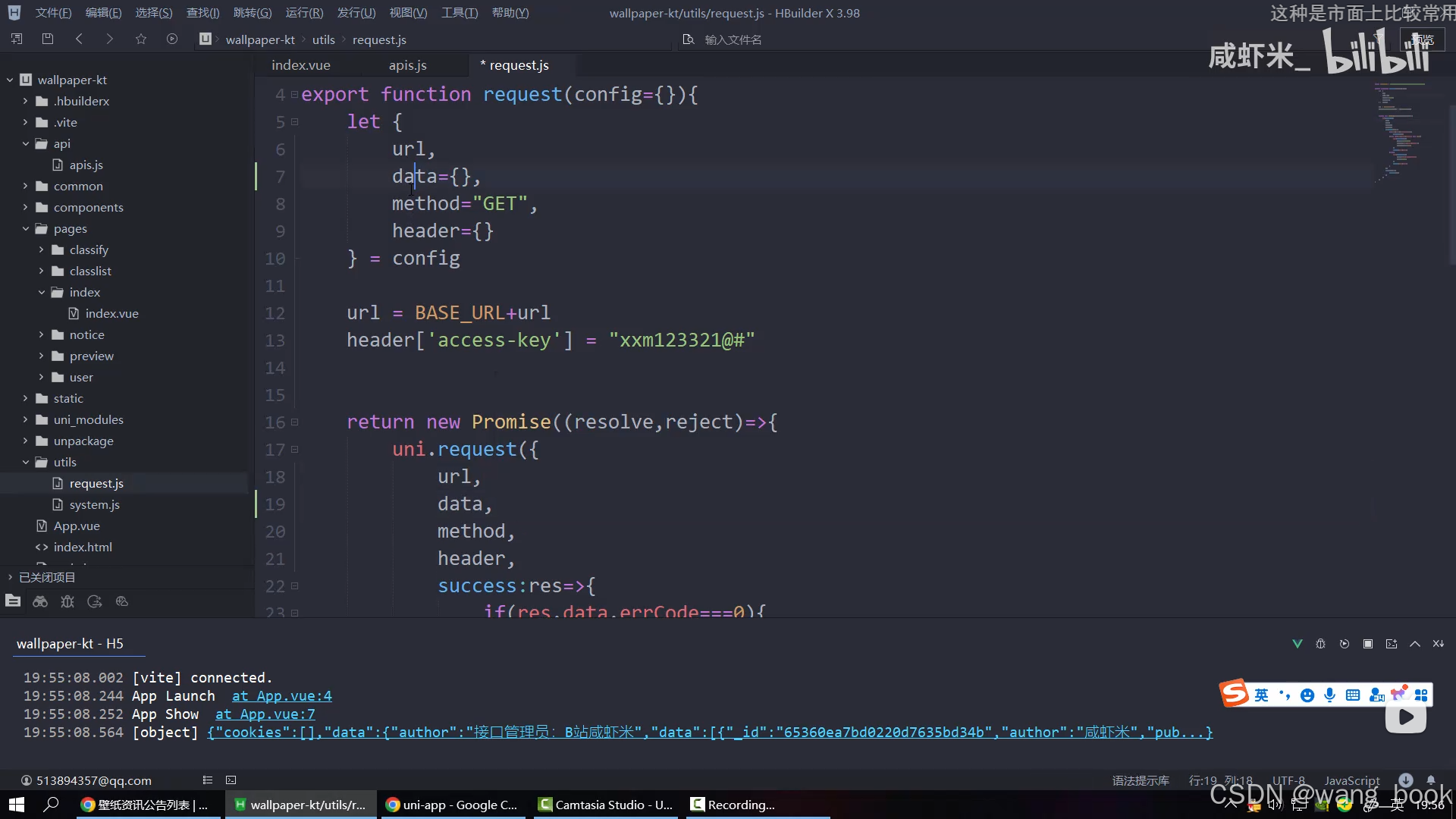
Task: Click the save file toolbar icon
Action: pyautogui.click(x=48, y=39)
